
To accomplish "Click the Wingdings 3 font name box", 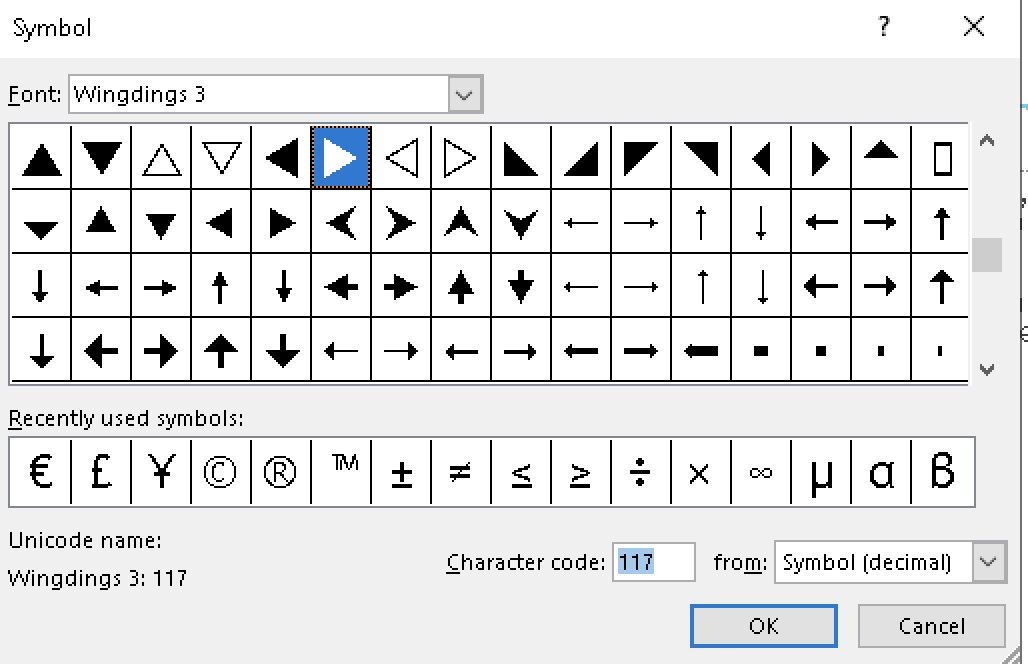I will click(x=258, y=95).
